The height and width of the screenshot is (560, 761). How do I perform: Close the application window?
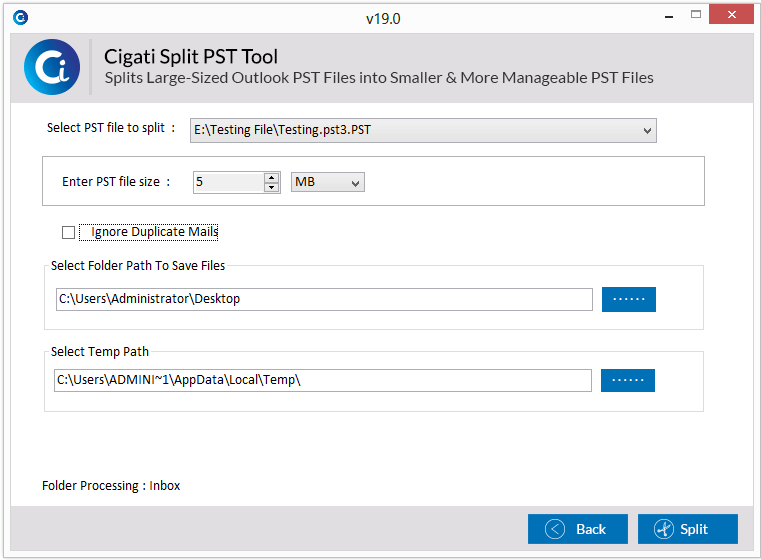pyautogui.click(x=731, y=15)
